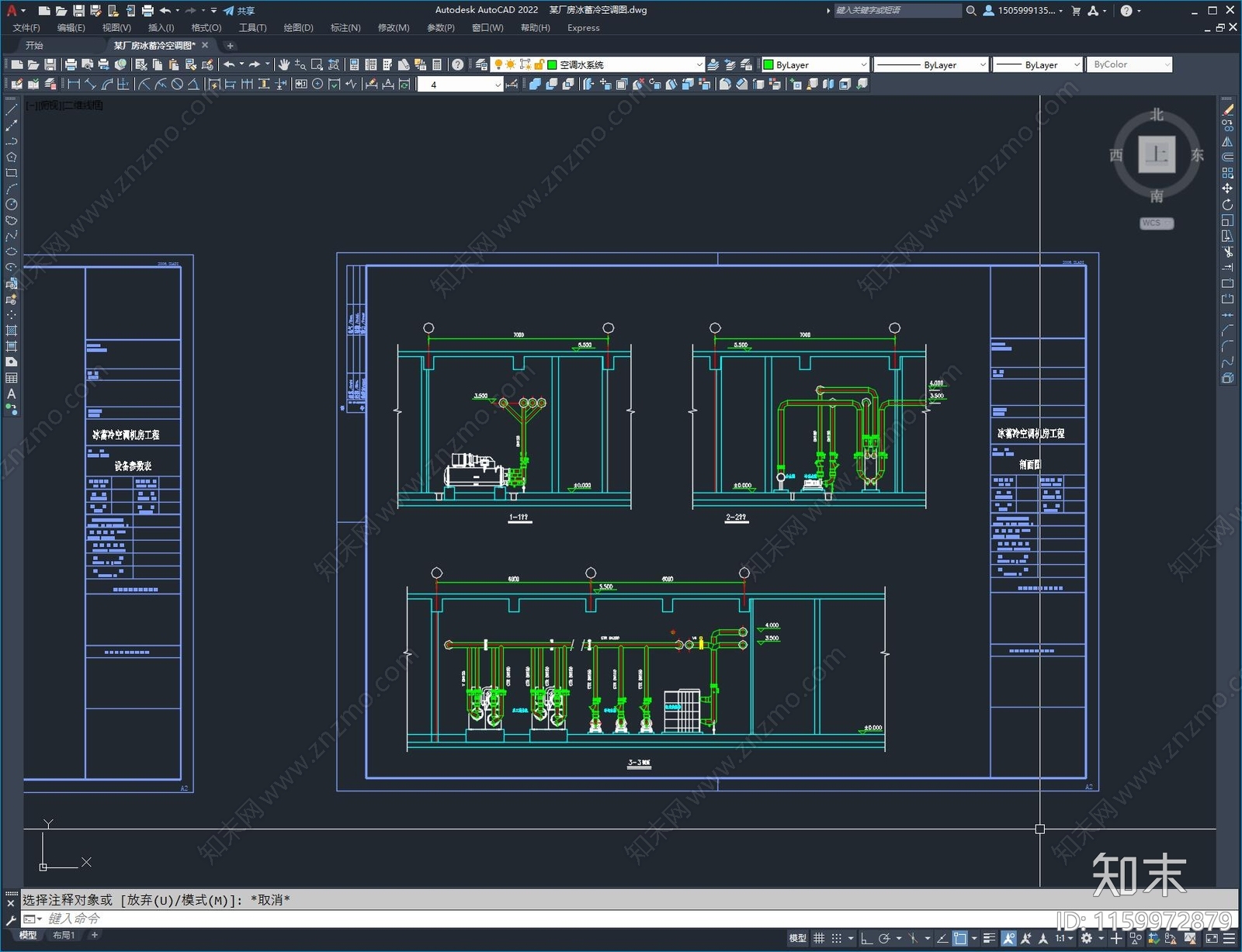
Task: Open the ByColor plot style dropdown
Action: (1129, 64)
